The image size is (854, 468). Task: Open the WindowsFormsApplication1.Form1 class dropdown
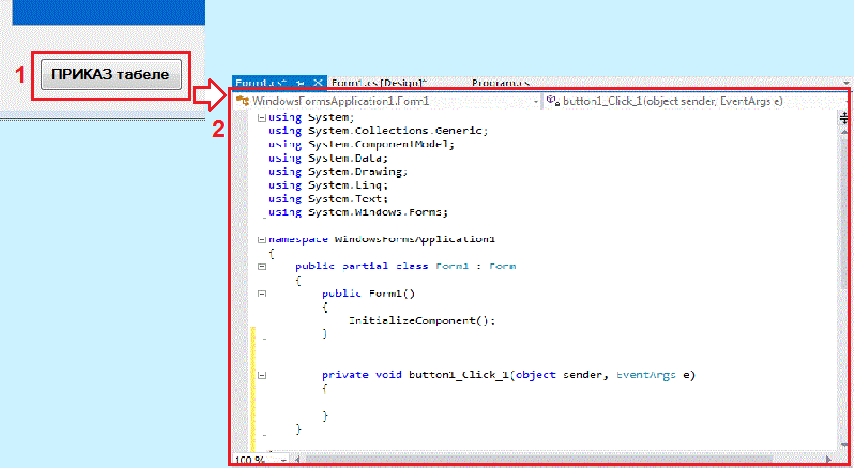388,101
